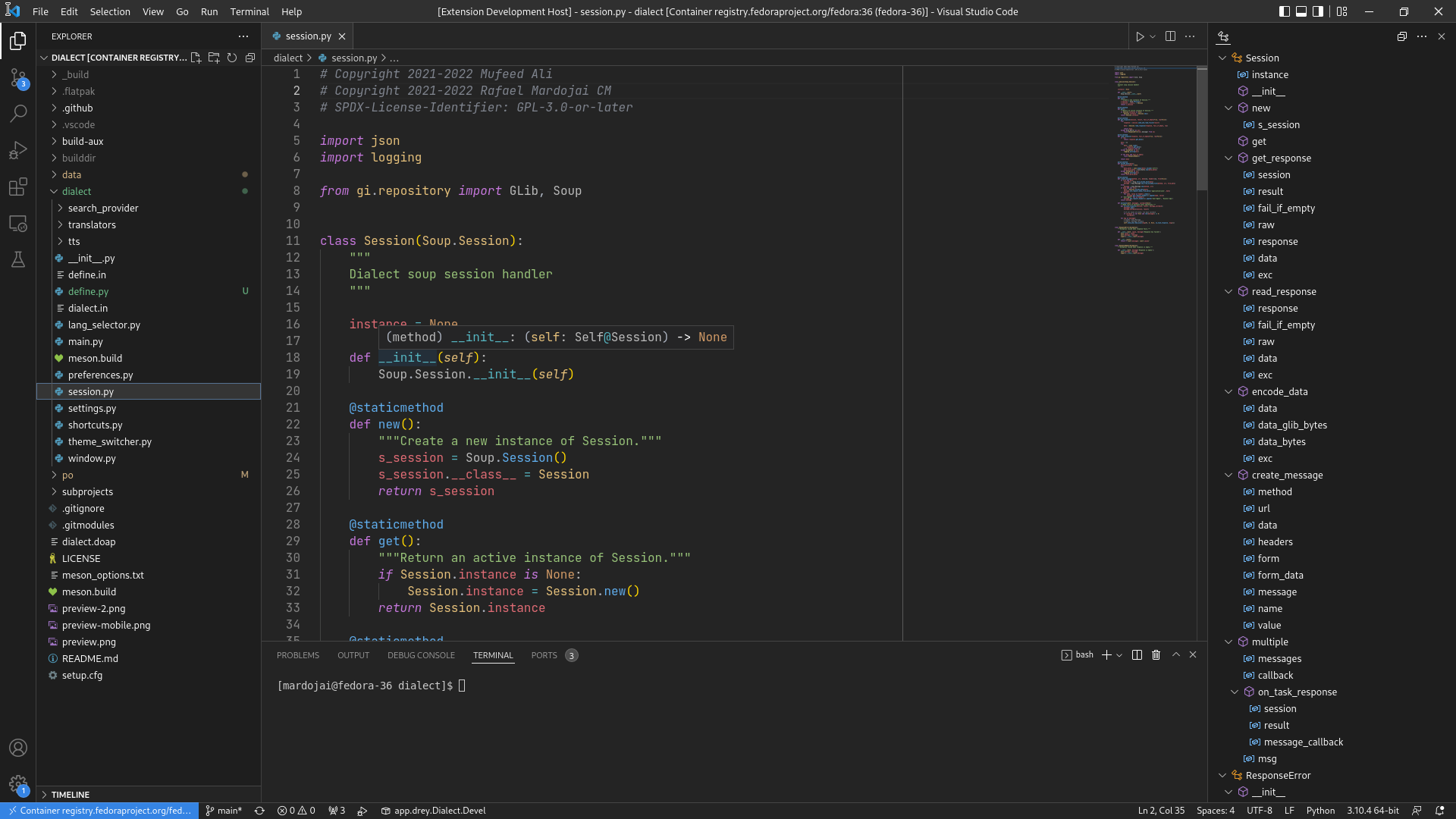
Task: Click the Run Python File play button
Action: pos(1139,36)
